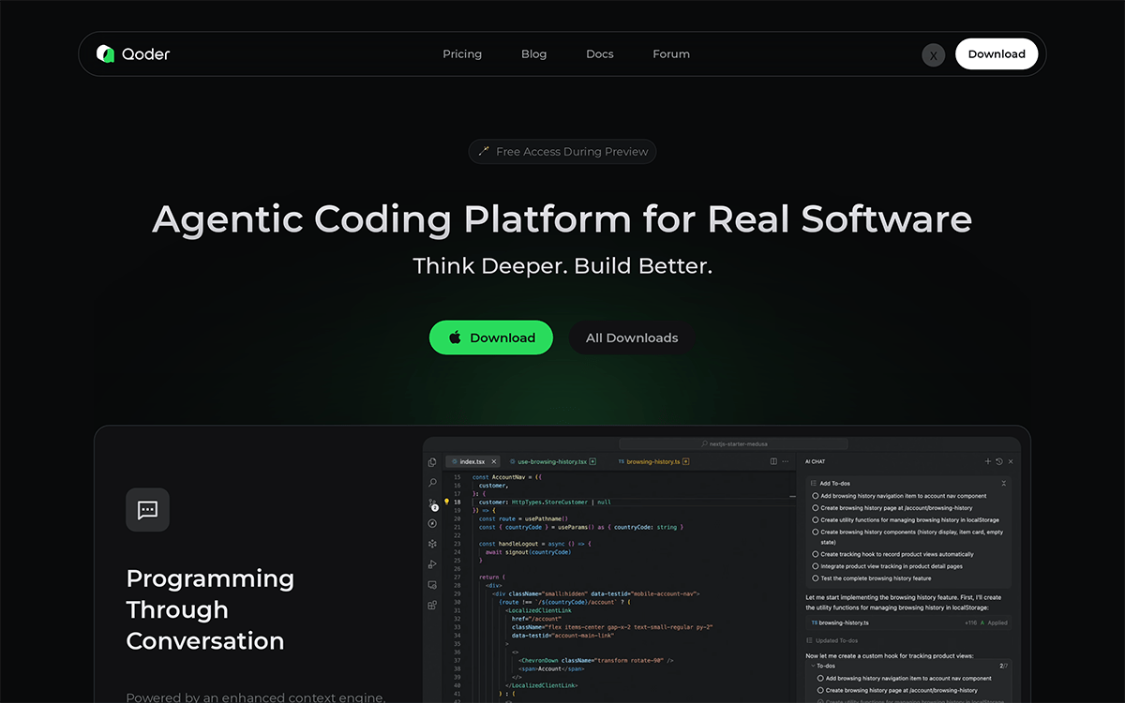This screenshot has height=703, width=1125.
Task: Open the Explorer icon in the IDE sidebar
Action: 433,464
